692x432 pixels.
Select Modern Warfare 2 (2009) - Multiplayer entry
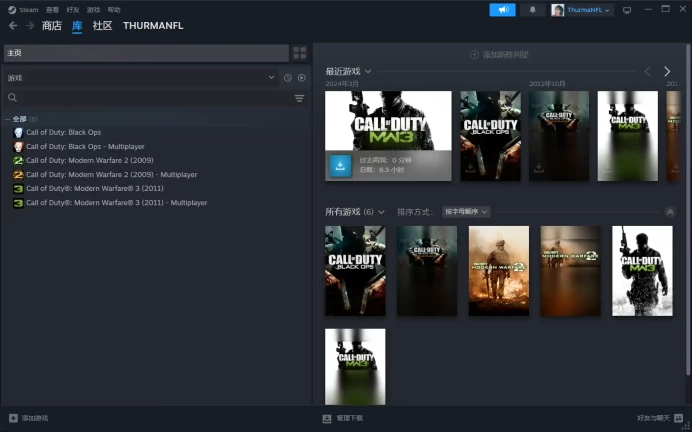[x=111, y=175]
